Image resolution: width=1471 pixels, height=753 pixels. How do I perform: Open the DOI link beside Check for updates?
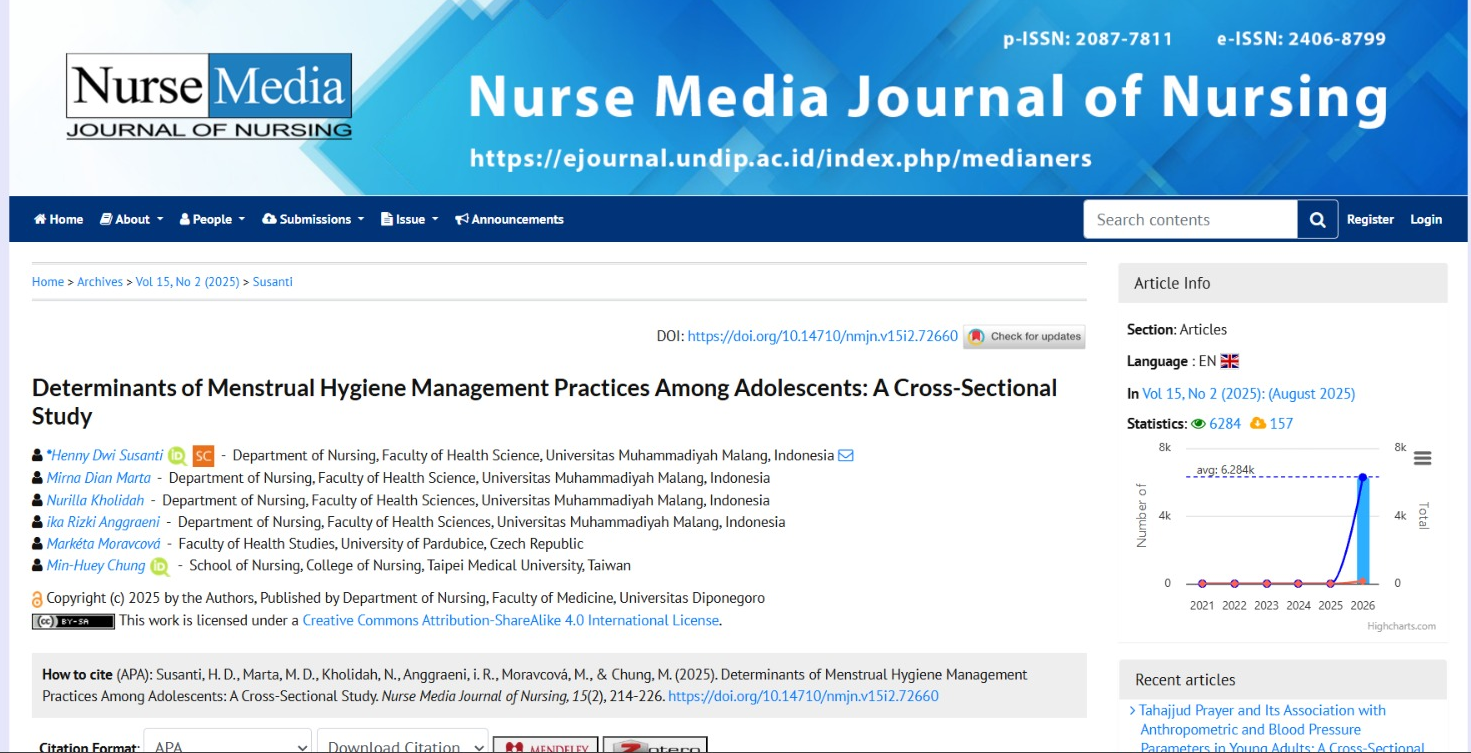[x=823, y=336]
